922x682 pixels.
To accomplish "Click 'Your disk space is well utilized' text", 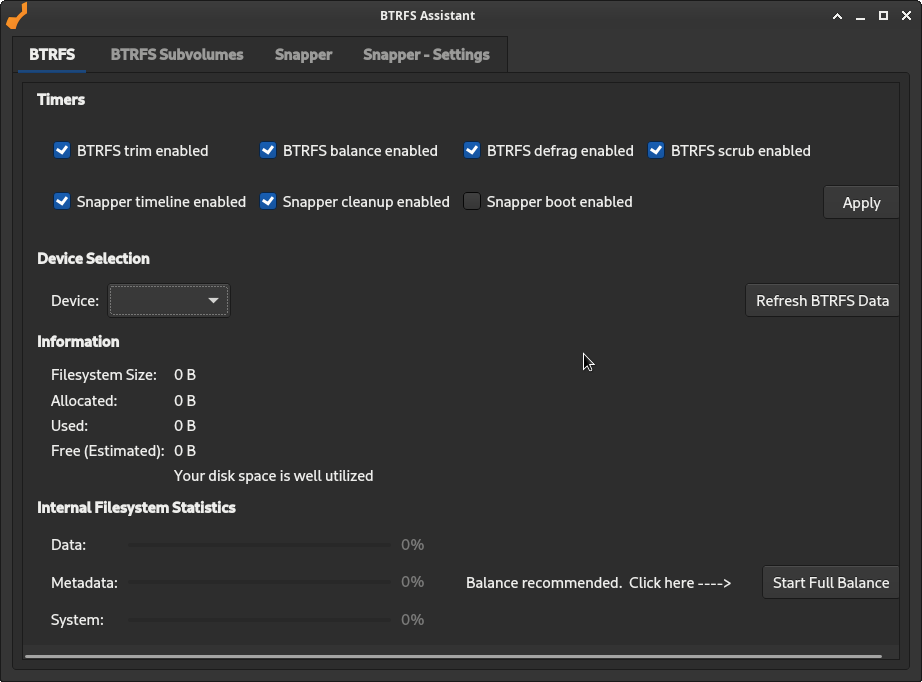I will pyautogui.click(x=273, y=476).
